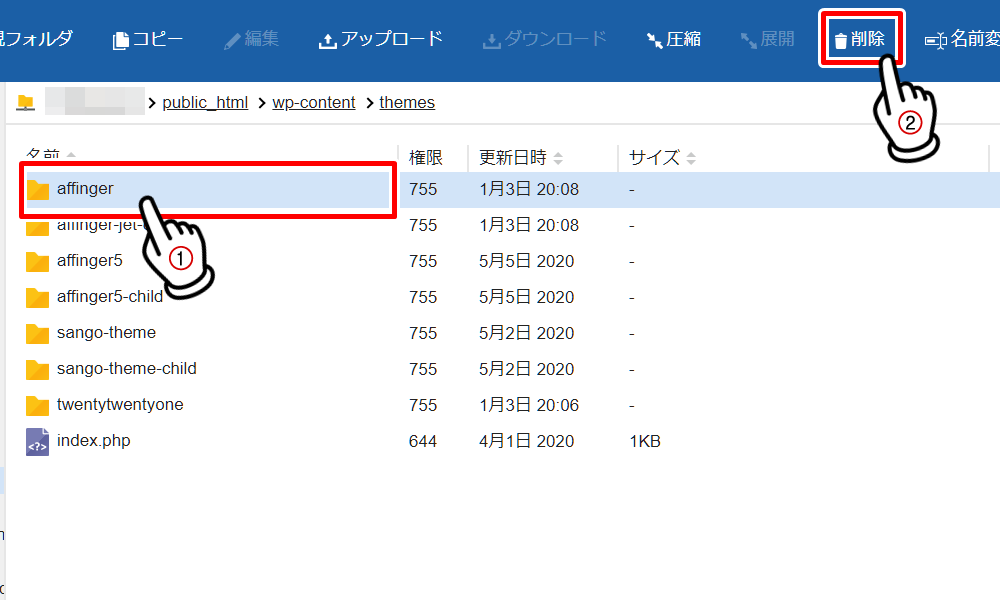Click the root folder icon in breadcrumb

(26, 102)
